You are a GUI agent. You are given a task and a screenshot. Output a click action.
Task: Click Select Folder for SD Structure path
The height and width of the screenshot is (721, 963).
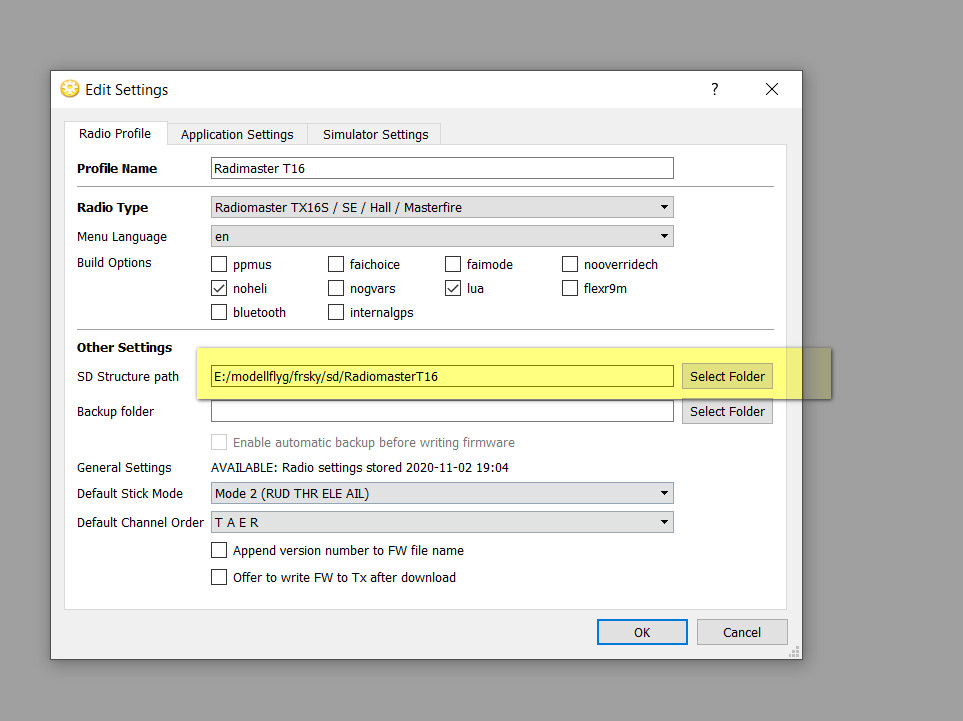click(727, 376)
